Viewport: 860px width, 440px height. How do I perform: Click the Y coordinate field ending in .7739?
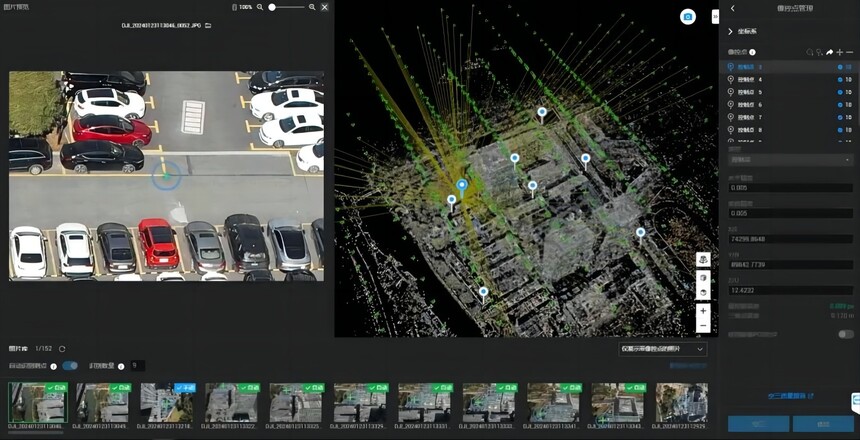click(790, 264)
